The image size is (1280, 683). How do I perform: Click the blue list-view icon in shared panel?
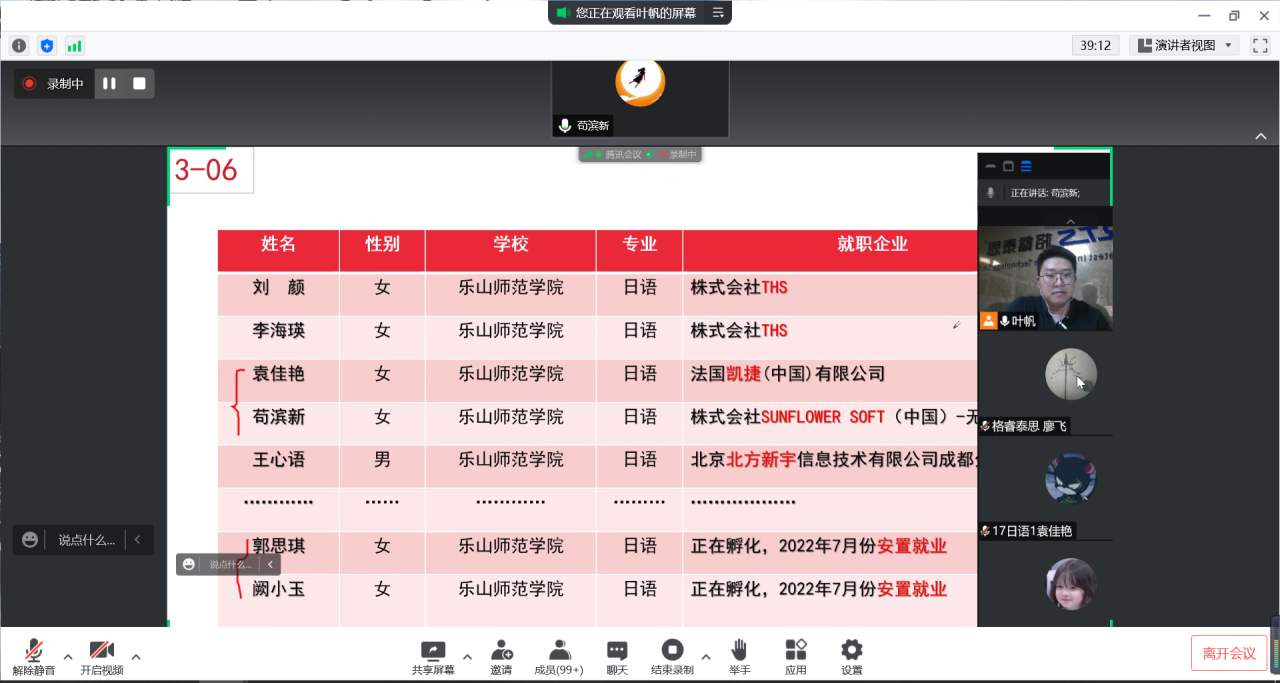click(x=1026, y=166)
